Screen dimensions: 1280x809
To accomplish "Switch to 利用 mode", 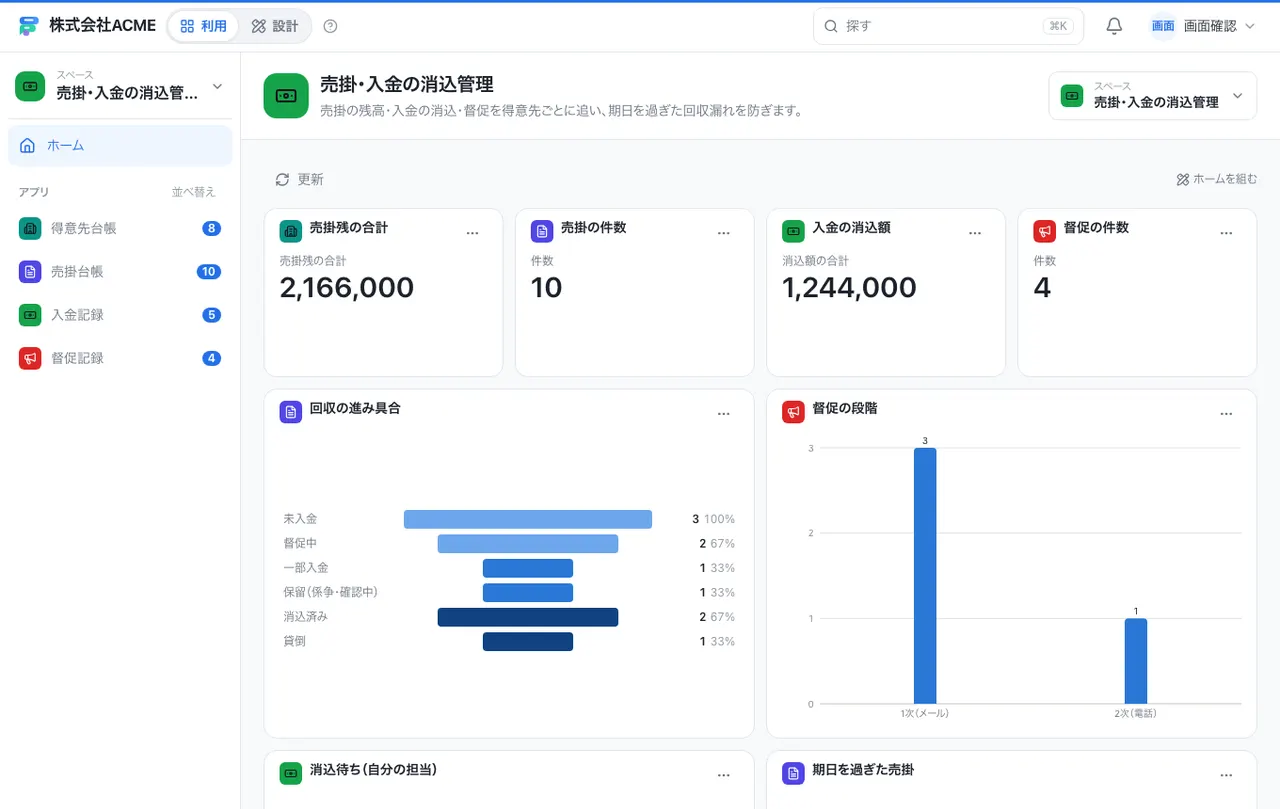I will 204,26.
